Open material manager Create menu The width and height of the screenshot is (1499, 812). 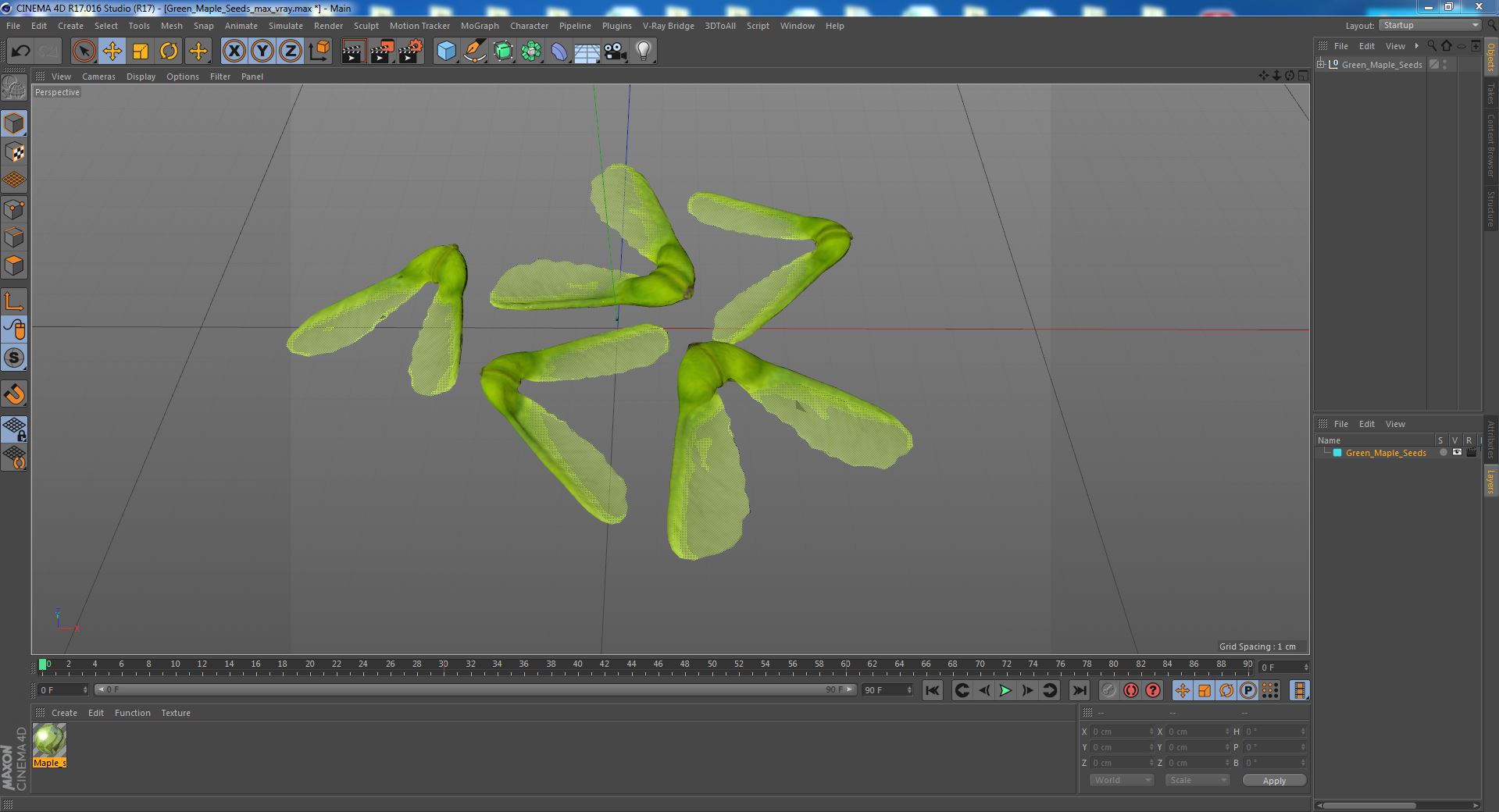point(64,713)
